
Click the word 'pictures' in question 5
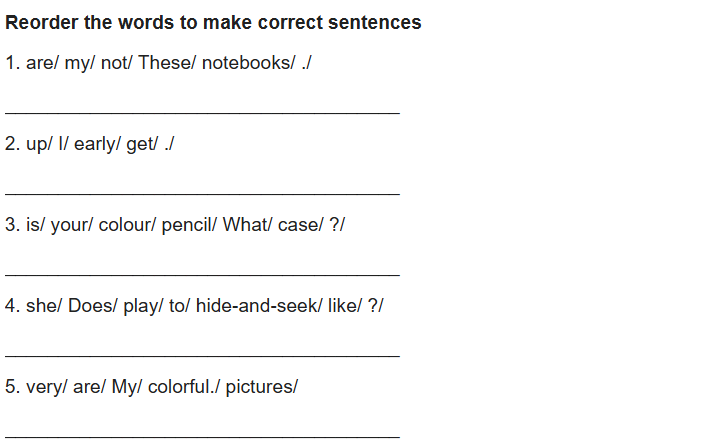[x=259, y=388]
